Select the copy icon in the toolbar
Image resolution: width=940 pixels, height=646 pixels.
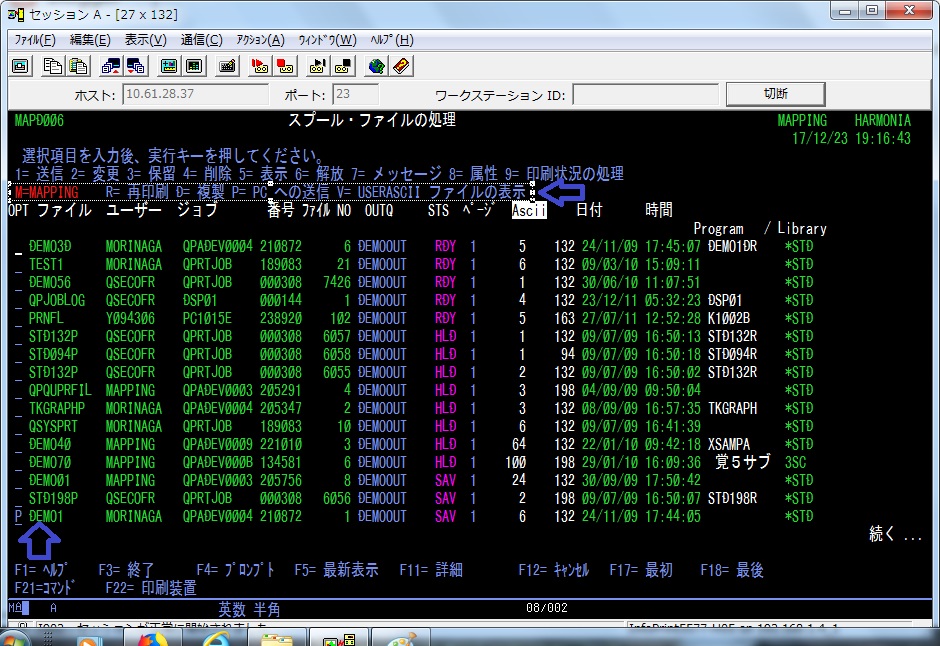52,65
